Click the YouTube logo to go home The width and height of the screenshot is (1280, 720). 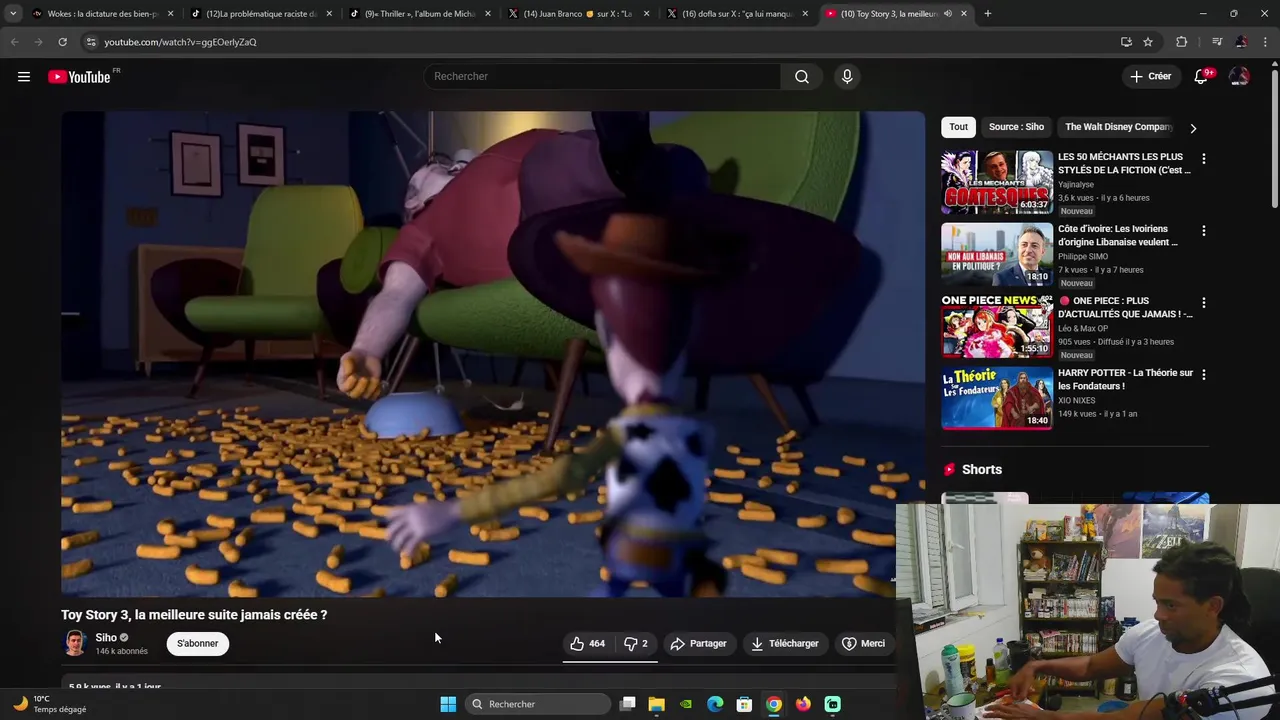coord(79,77)
